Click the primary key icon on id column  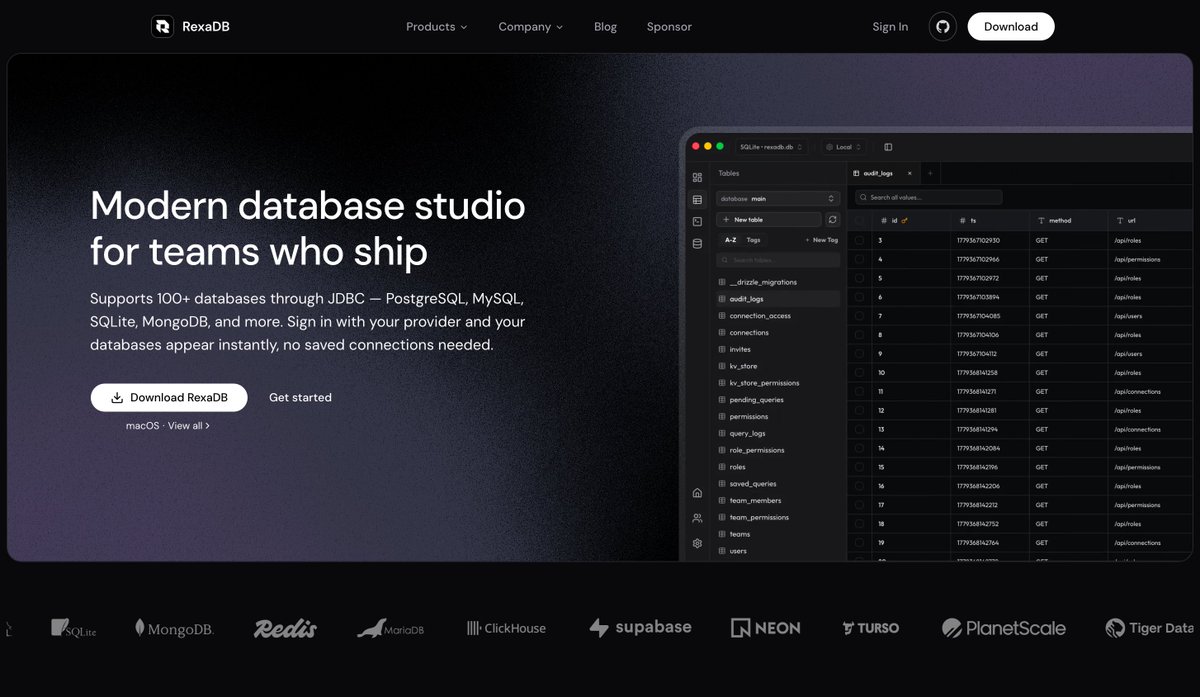pyautogui.click(x=904, y=220)
